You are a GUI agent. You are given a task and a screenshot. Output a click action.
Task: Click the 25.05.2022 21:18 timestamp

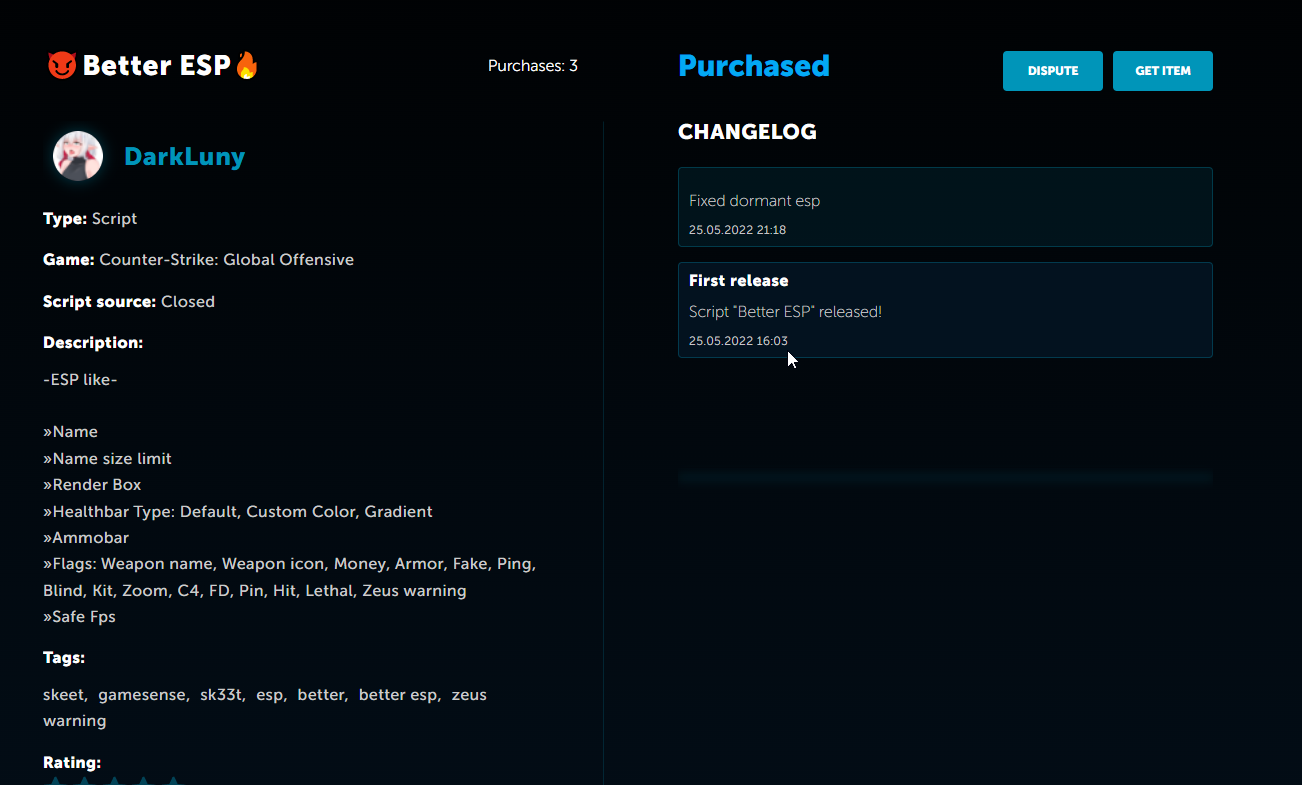click(x=737, y=230)
